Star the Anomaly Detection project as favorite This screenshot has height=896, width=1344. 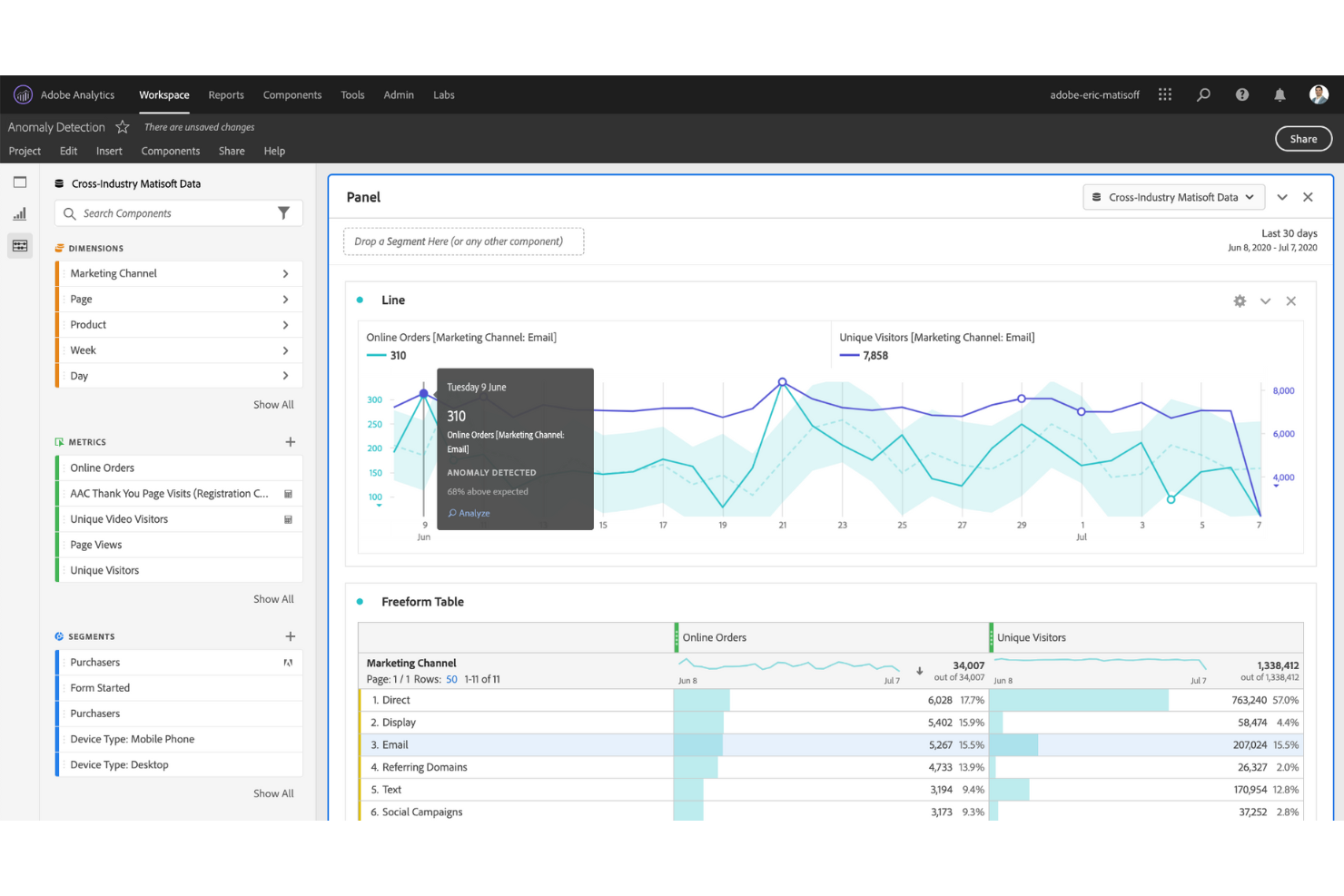[x=123, y=127]
